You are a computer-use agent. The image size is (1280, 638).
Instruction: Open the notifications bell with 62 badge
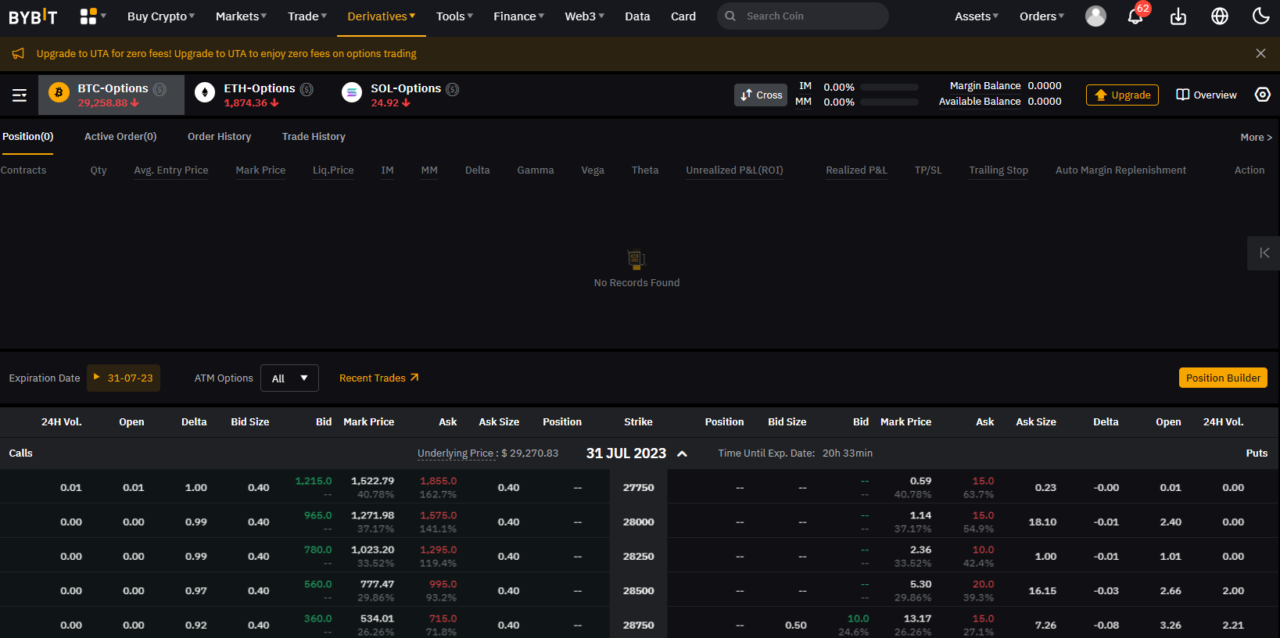coord(1136,16)
